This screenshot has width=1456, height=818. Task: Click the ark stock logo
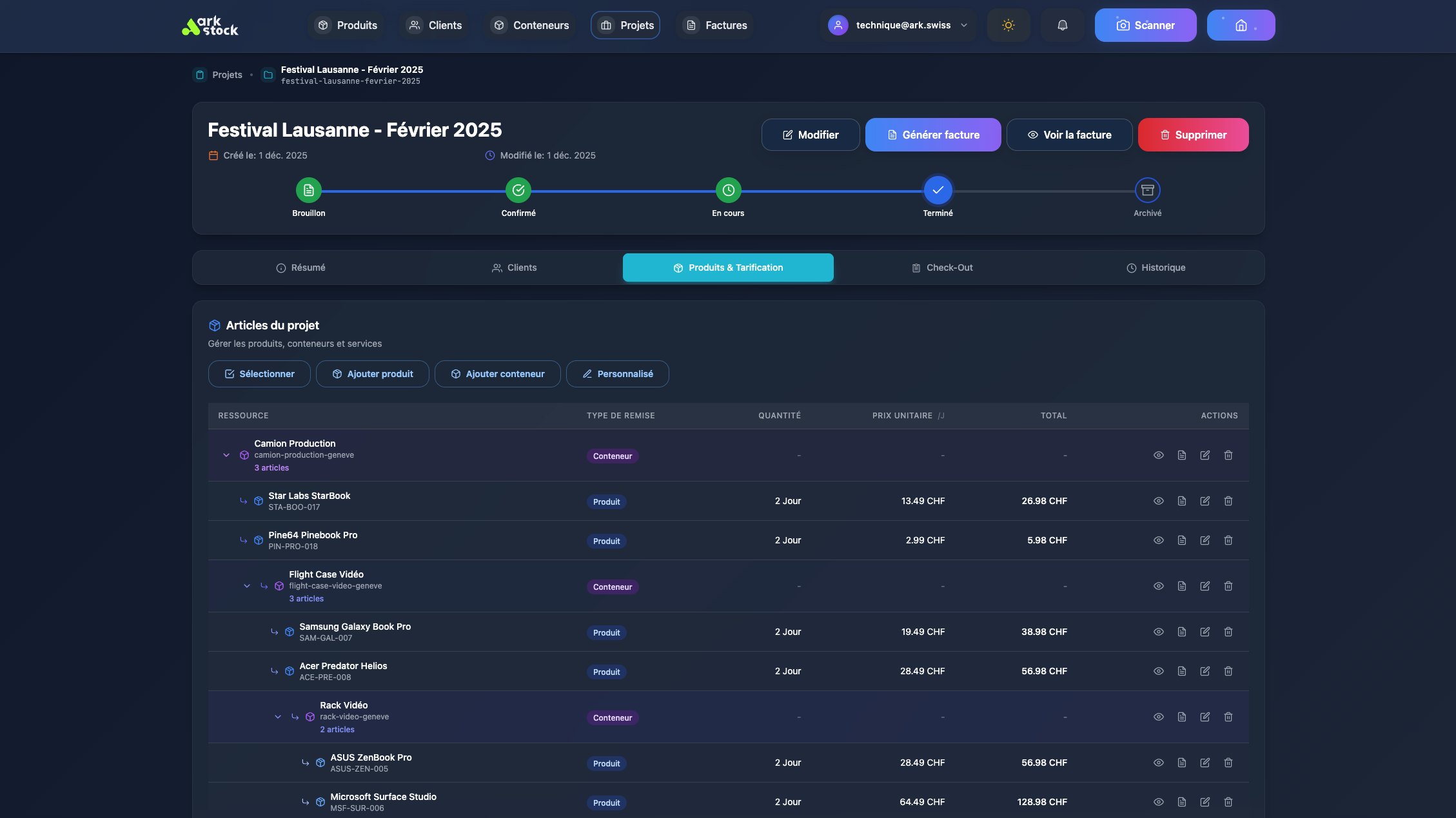(x=210, y=26)
